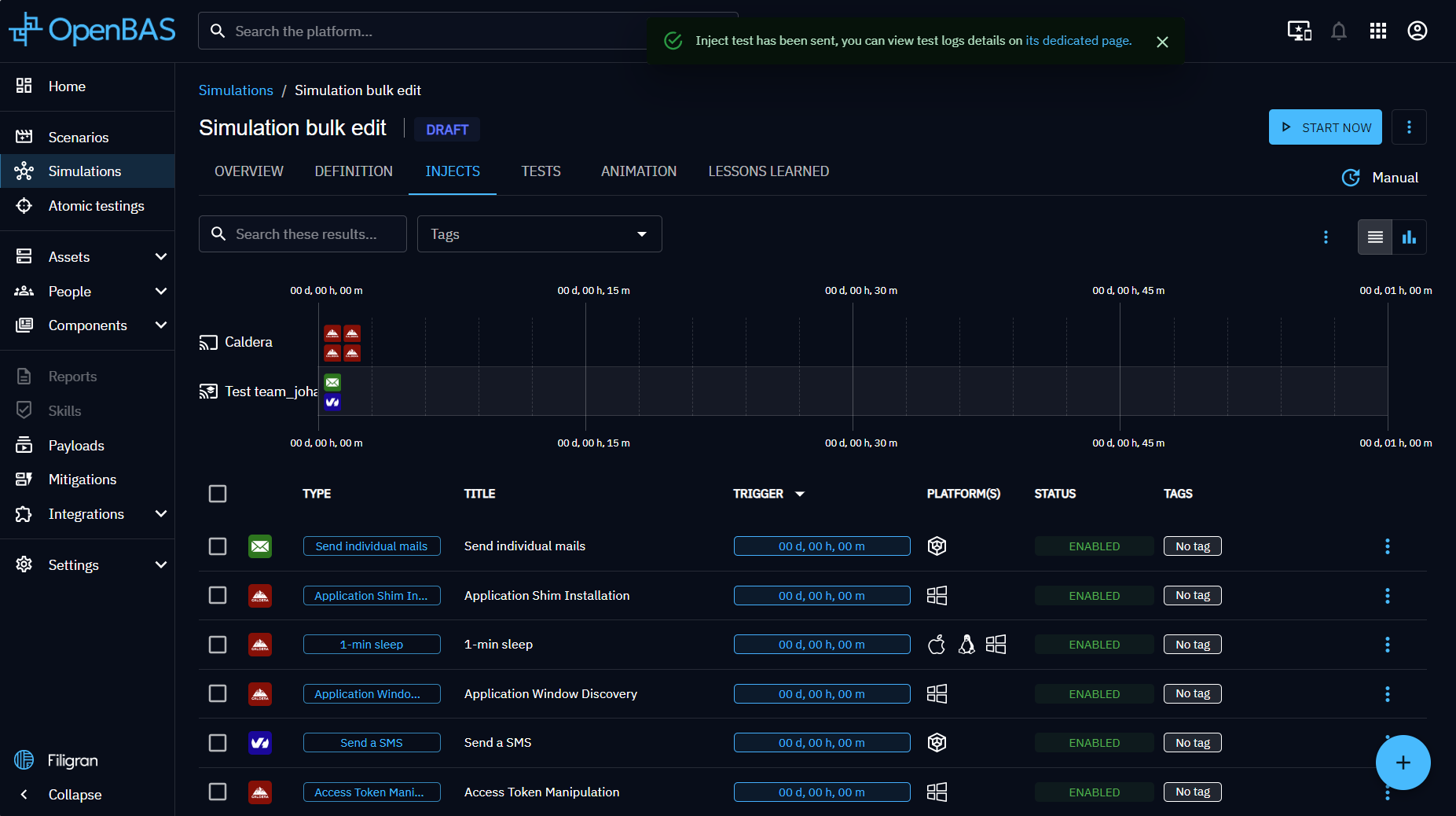Image resolution: width=1456 pixels, height=816 pixels.
Task: Open the apps grid icon in header
Action: 1377,31
